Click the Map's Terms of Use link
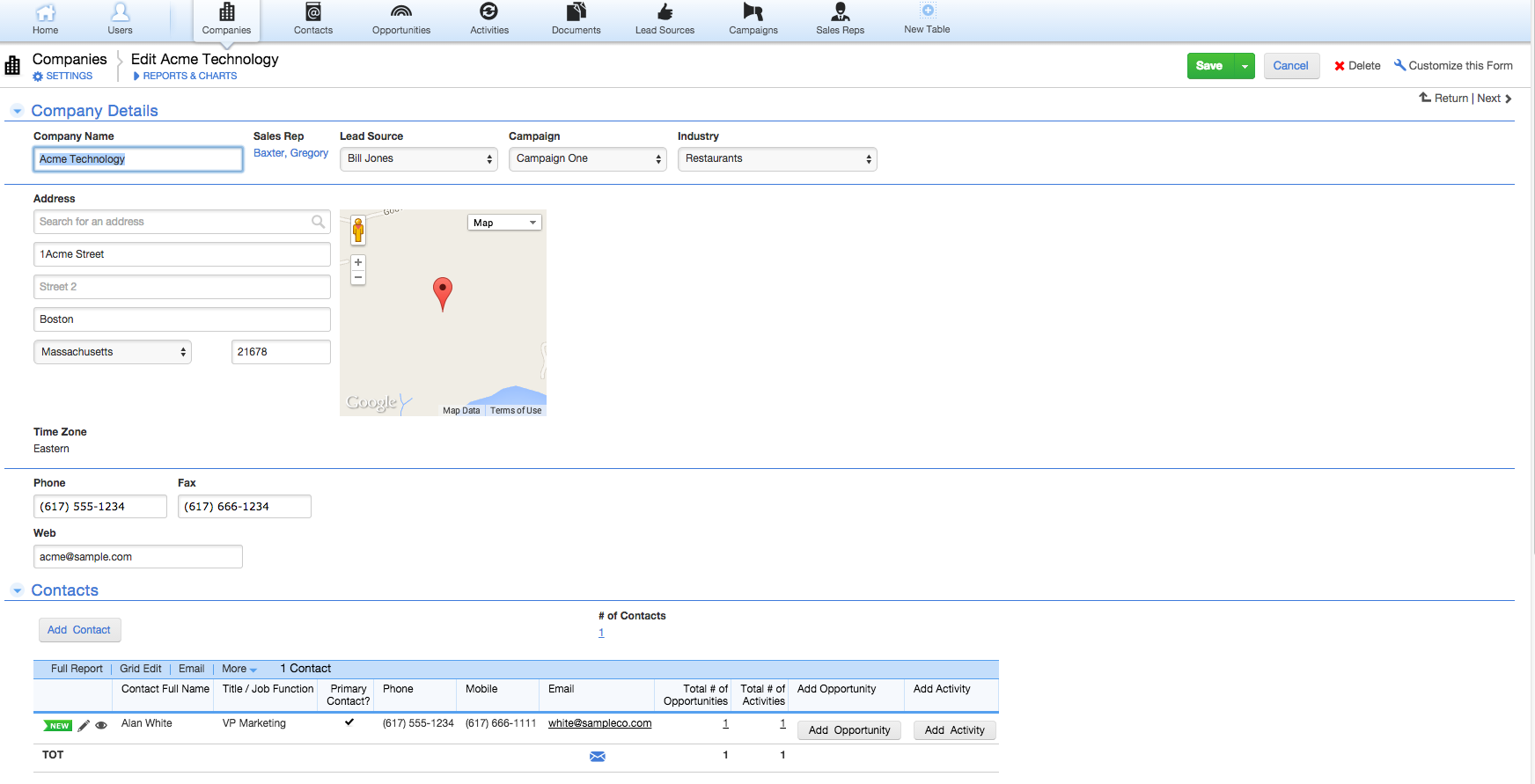The image size is (1535, 784). [x=516, y=411]
